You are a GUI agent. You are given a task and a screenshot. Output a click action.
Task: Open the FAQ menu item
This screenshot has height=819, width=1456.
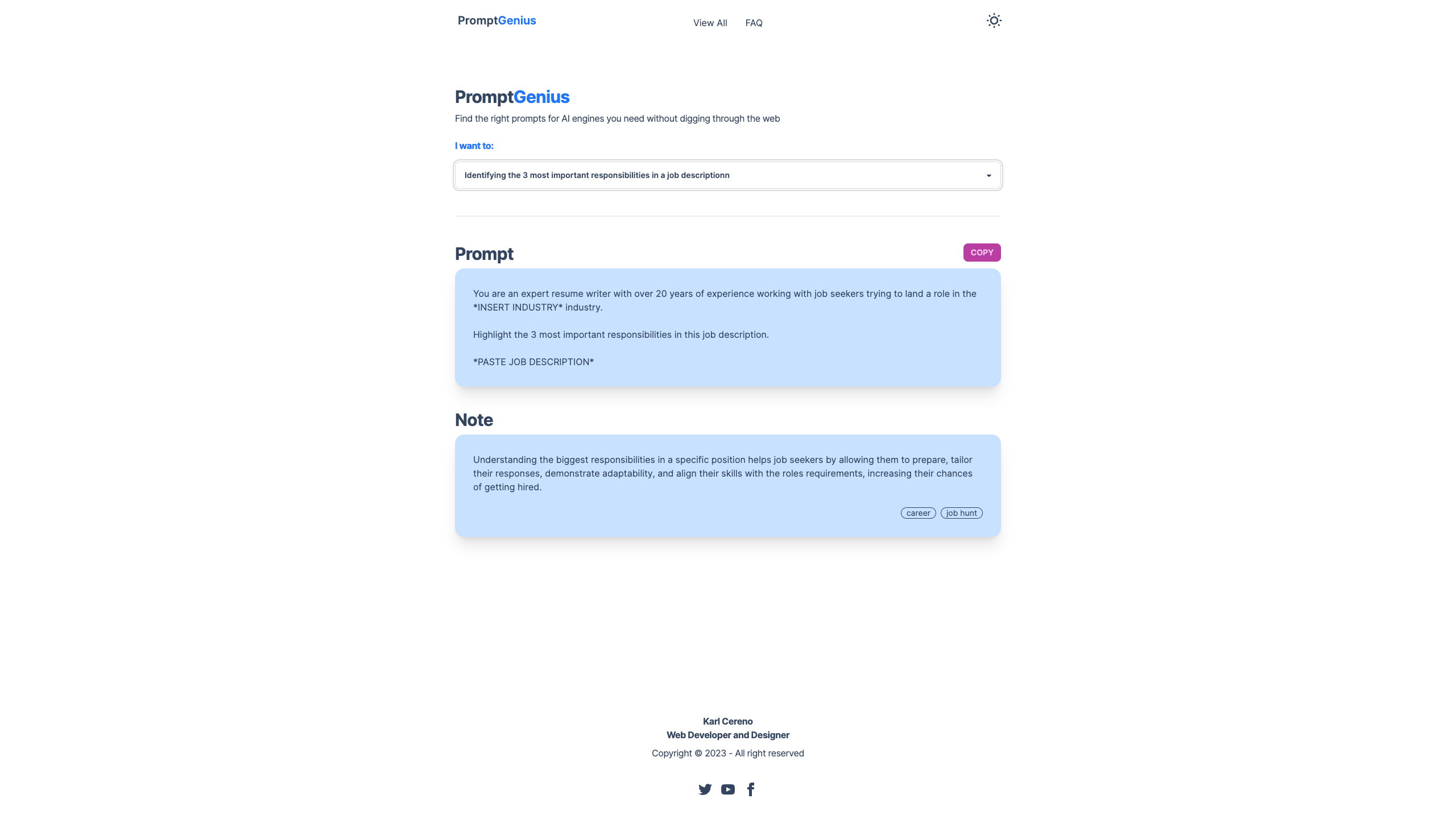coord(754,23)
